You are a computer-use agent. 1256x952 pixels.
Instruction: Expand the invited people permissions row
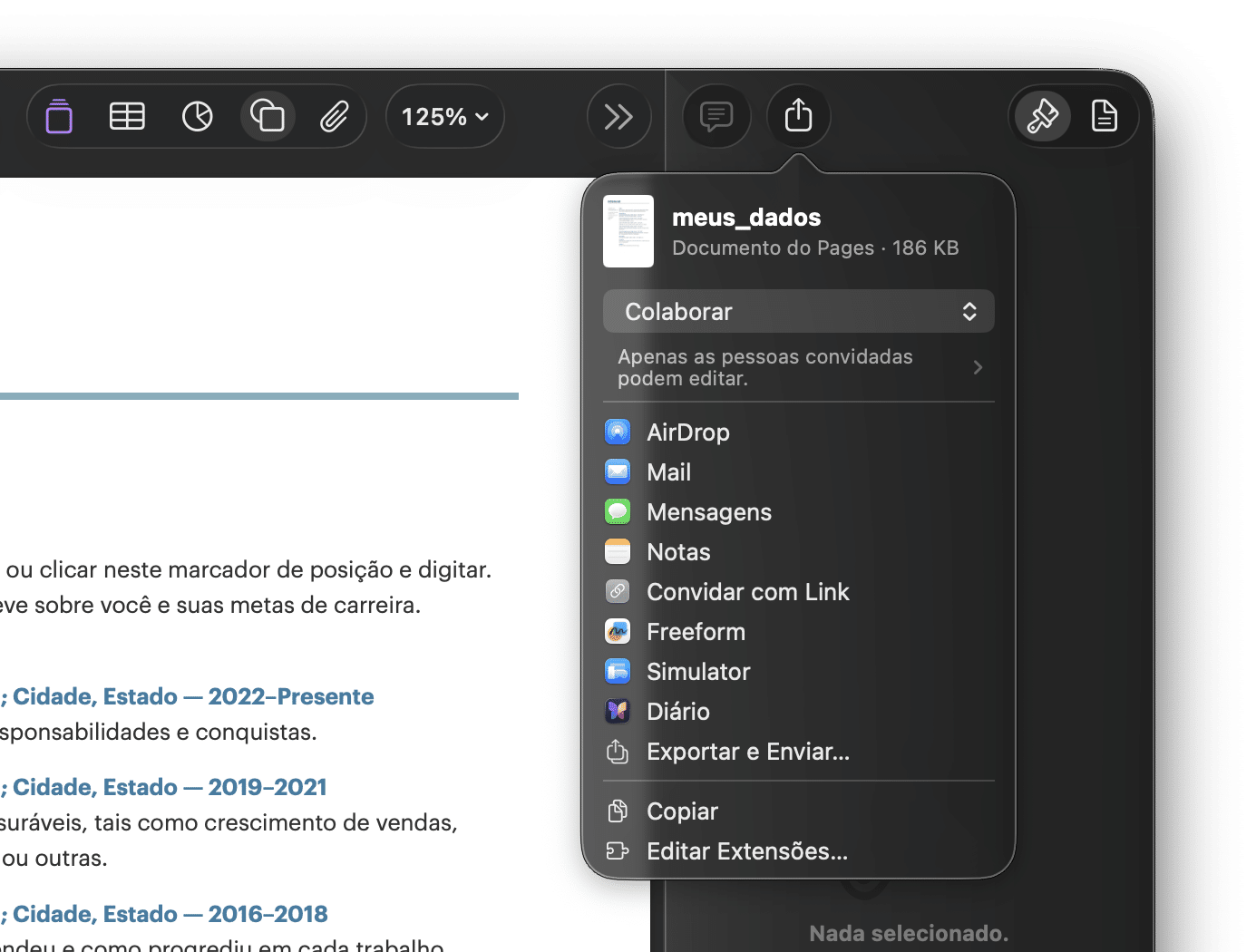pos(798,367)
